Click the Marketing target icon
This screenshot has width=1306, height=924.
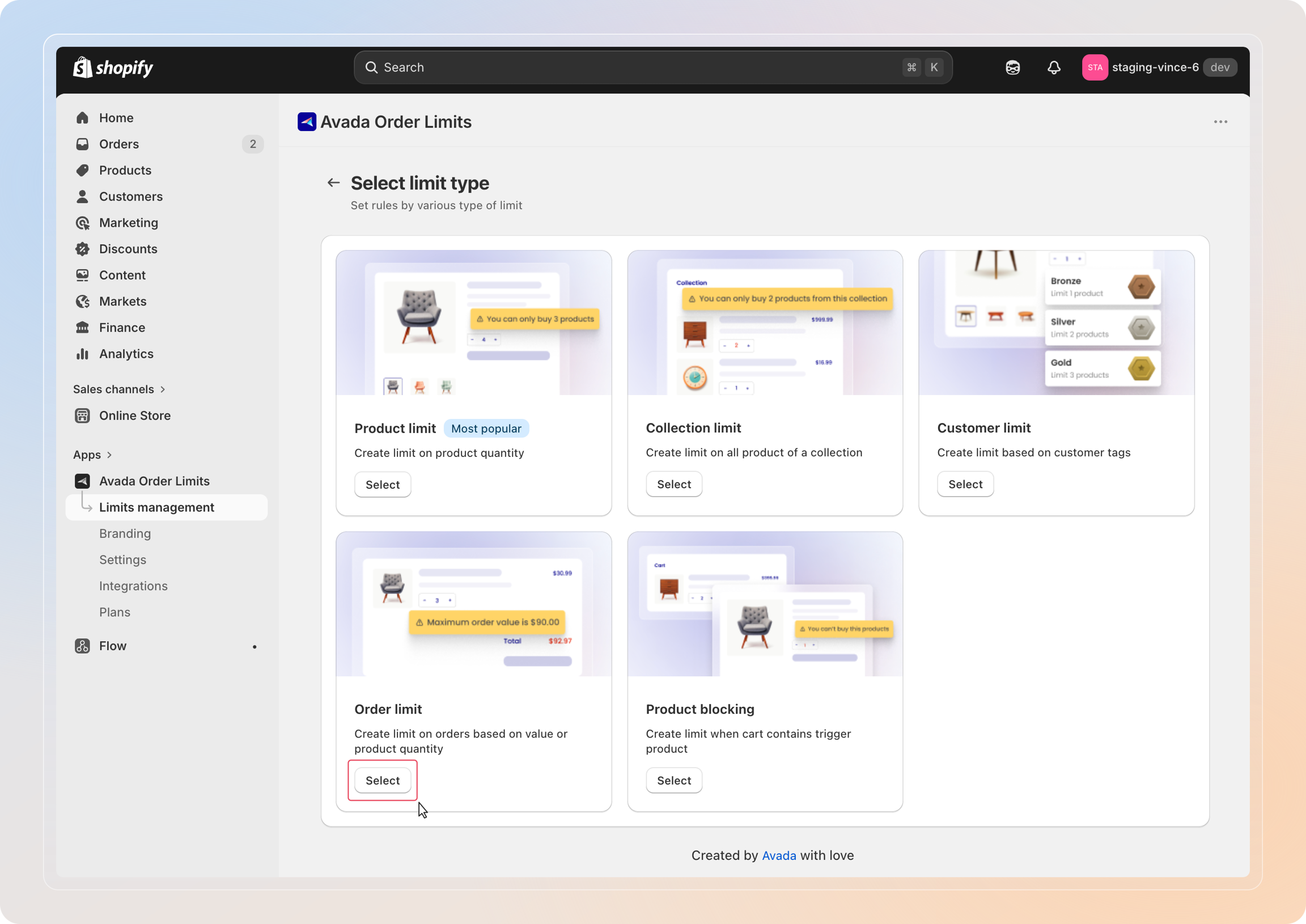[x=83, y=222]
